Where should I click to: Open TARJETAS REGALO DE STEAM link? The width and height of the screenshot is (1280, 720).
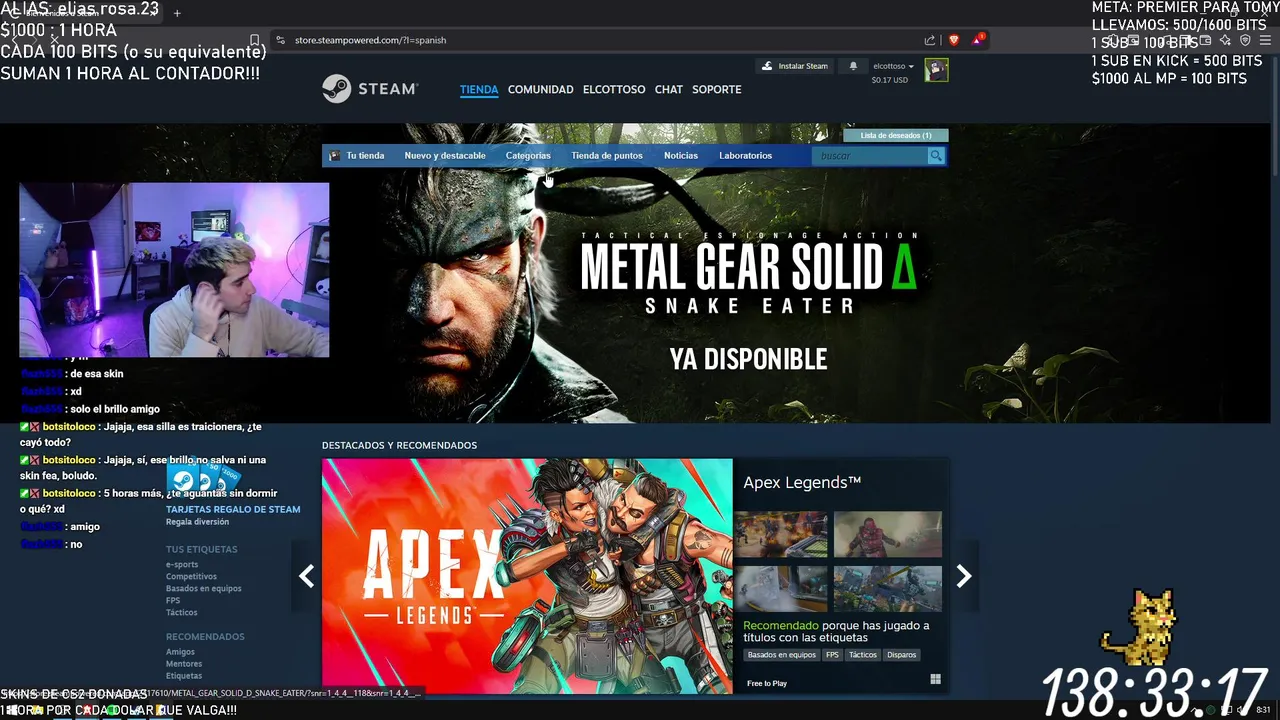coord(233,509)
